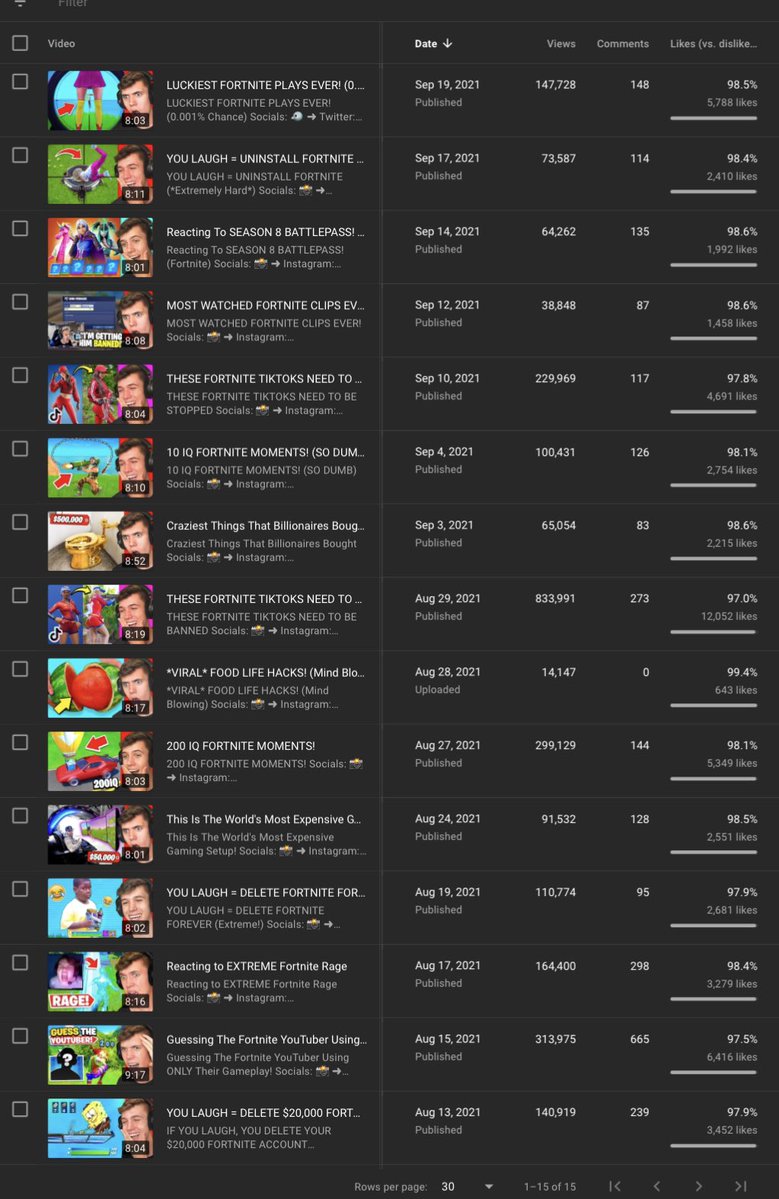Image resolution: width=779 pixels, height=1199 pixels.
Task: Click the Date sort arrow icon
Action: (x=448, y=44)
